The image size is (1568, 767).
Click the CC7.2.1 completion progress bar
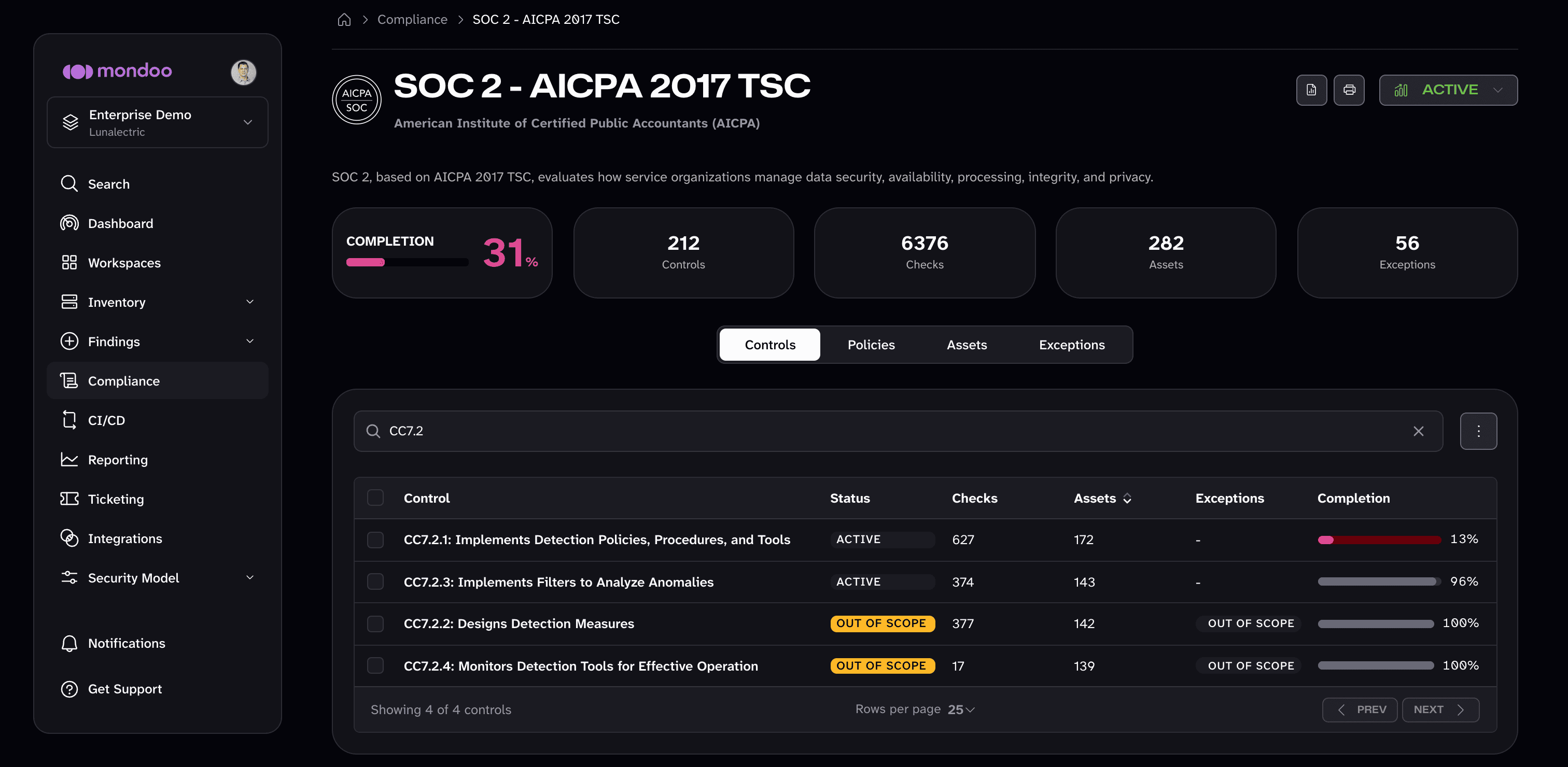click(x=1379, y=539)
